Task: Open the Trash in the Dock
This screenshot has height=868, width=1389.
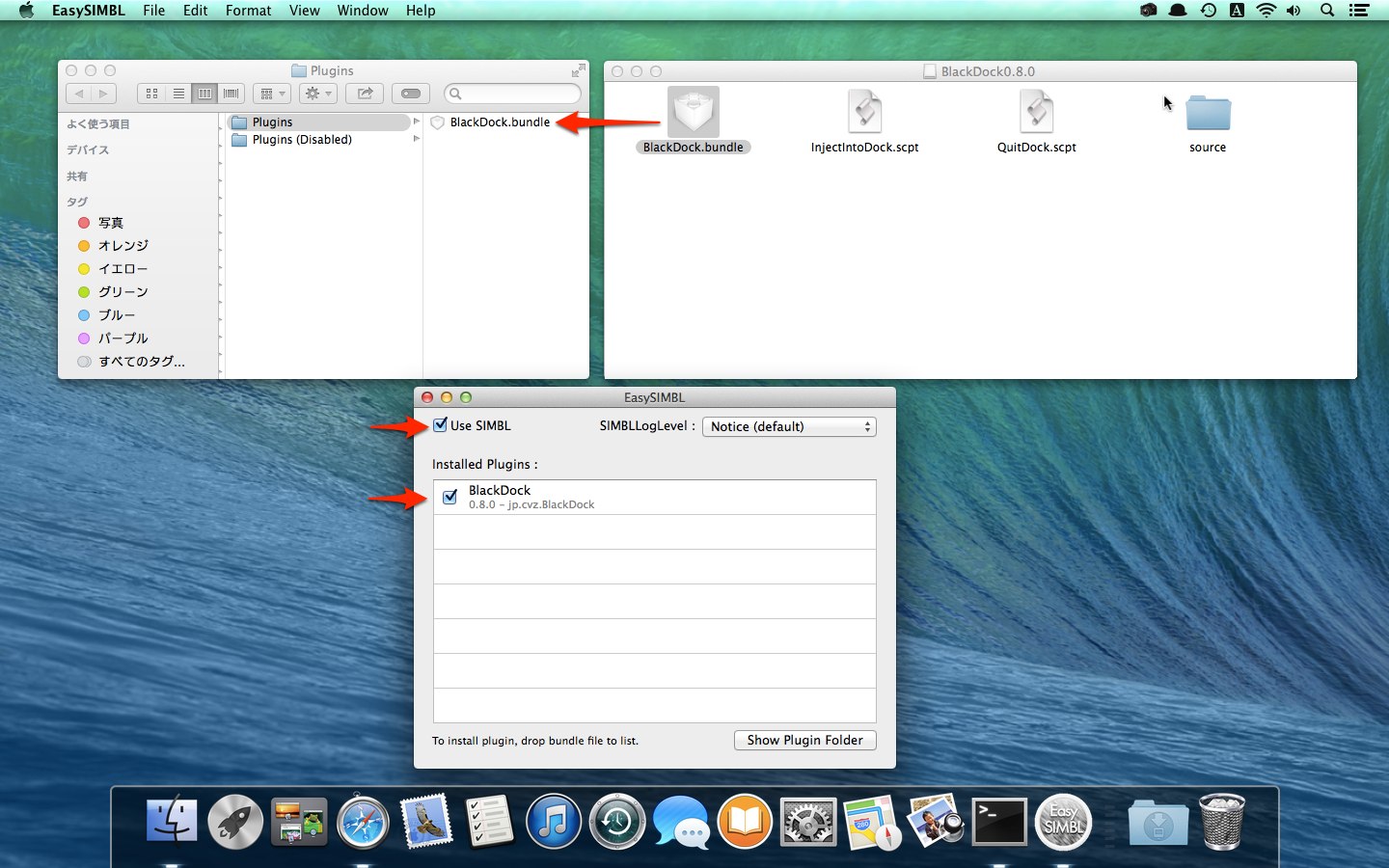Action: pyautogui.click(x=1221, y=822)
